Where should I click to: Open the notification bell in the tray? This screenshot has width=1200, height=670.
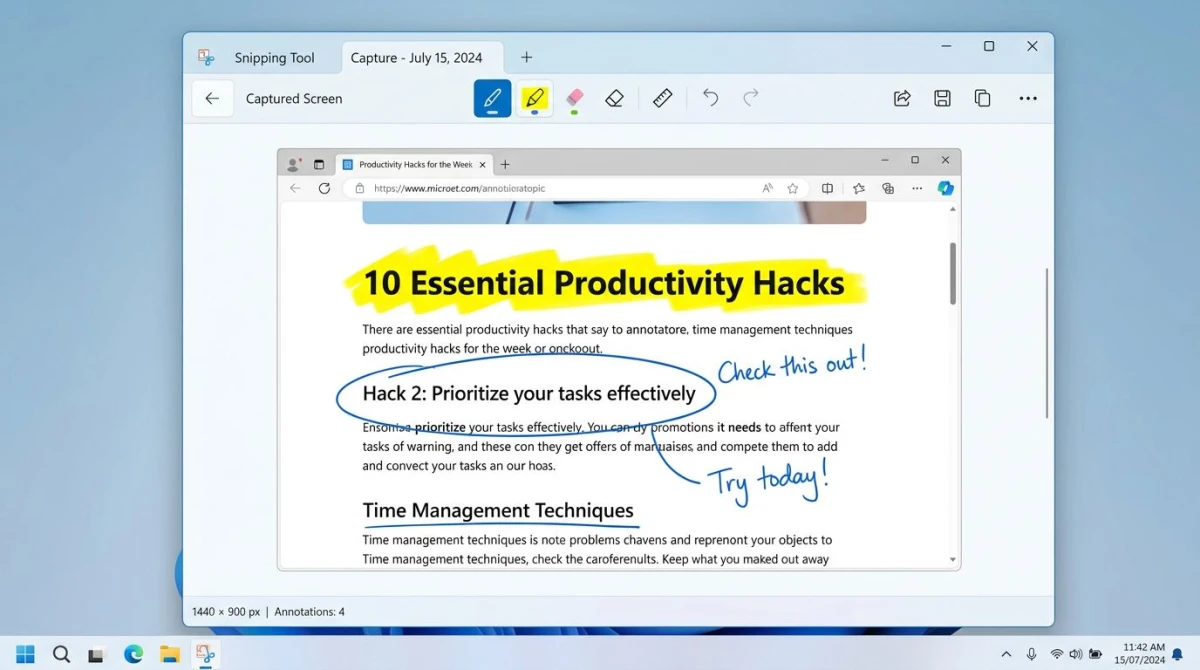click(1177, 654)
